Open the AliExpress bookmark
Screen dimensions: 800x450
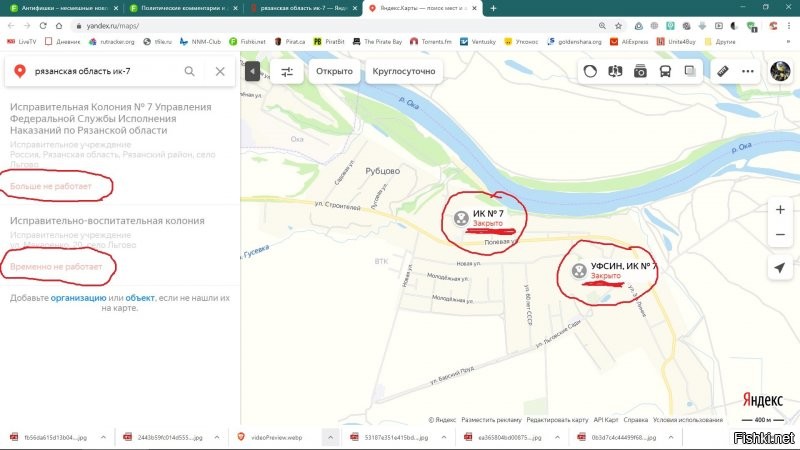(630, 42)
